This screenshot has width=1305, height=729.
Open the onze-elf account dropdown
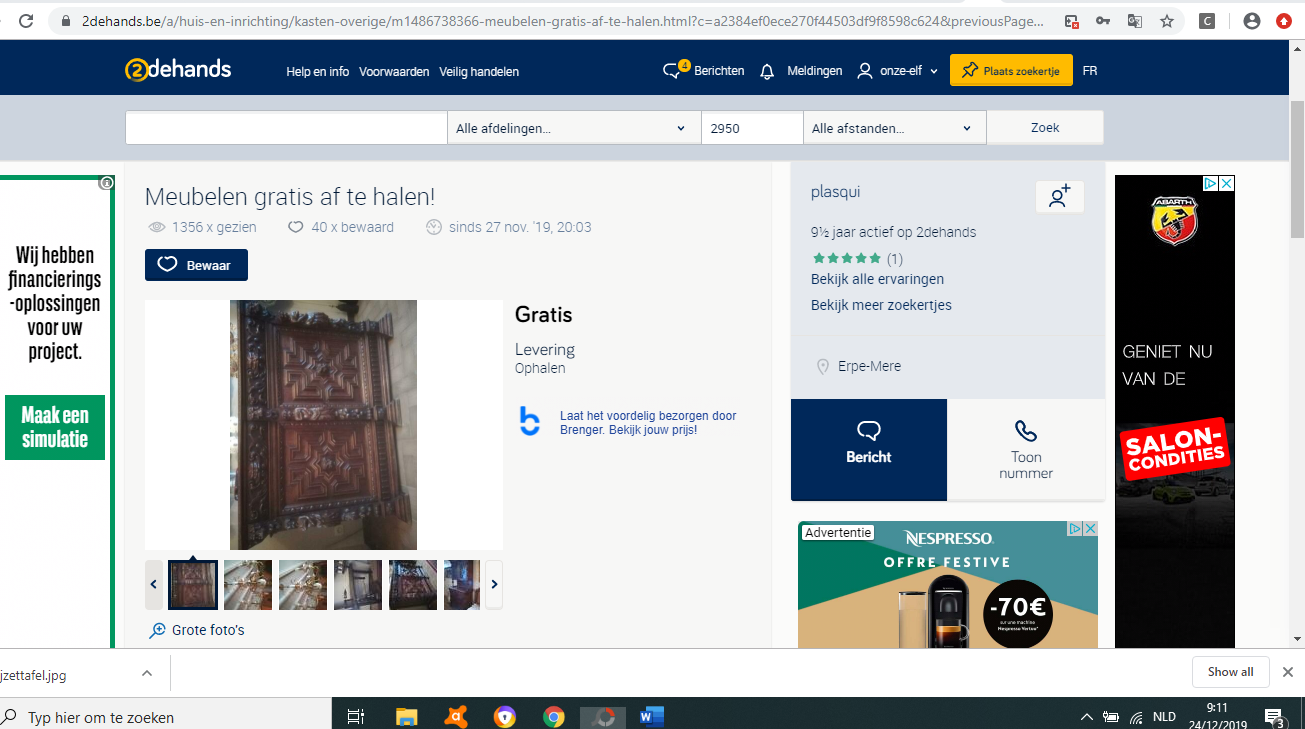point(898,71)
